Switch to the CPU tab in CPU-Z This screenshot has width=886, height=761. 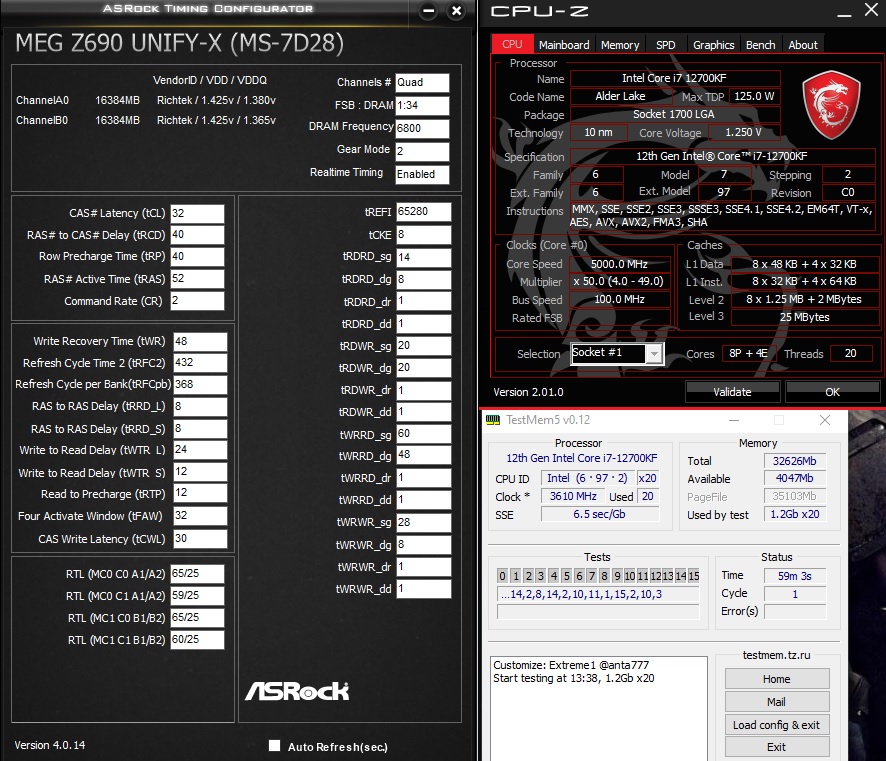(x=513, y=44)
